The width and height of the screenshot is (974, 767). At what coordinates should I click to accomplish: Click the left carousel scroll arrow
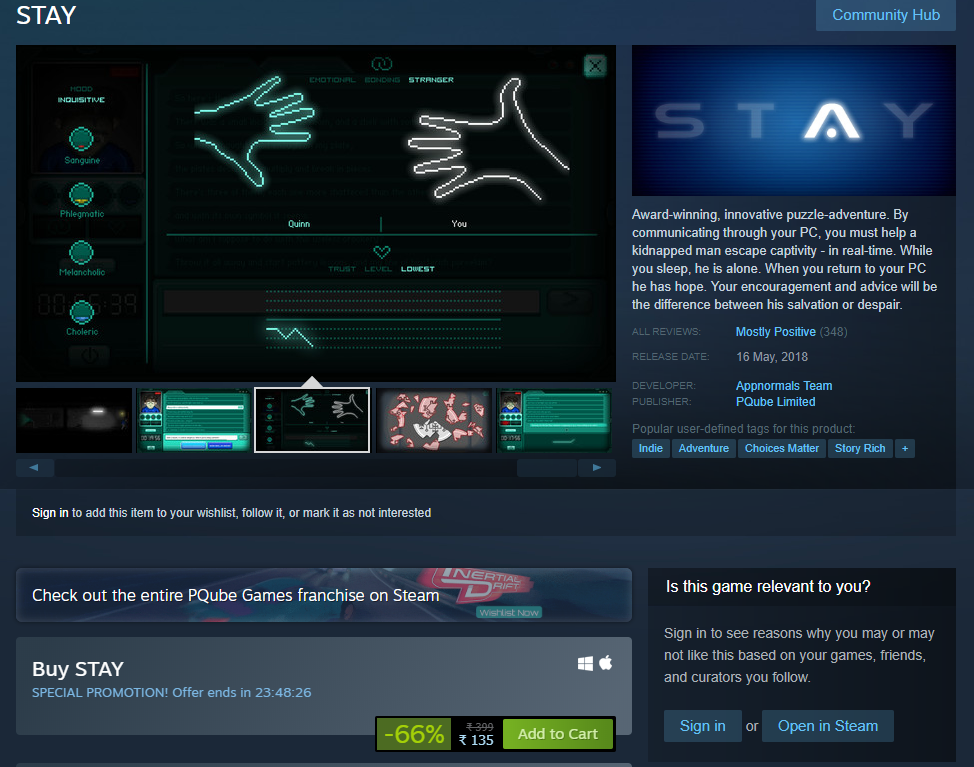tap(35, 468)
